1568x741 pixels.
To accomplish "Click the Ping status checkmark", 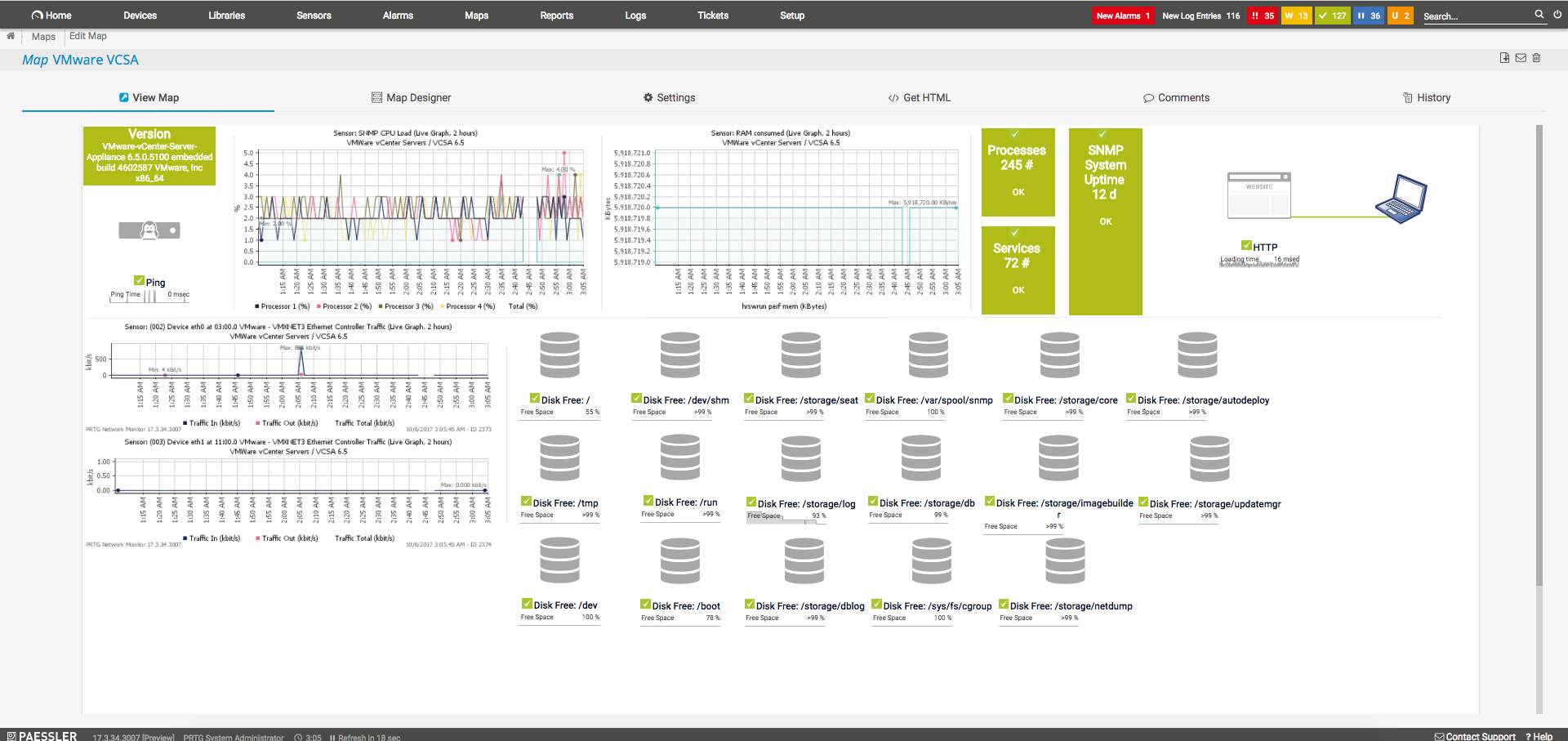I will tap(140, 280).
